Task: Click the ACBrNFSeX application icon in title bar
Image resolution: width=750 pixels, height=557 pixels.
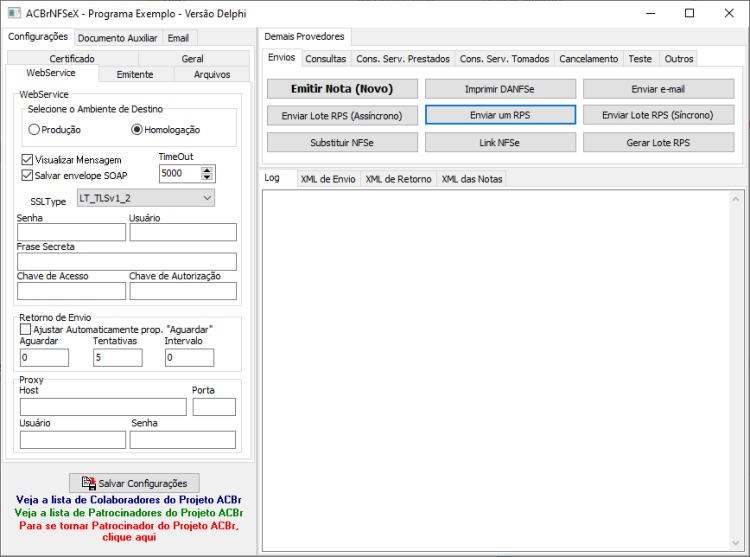Action: click(x=14, y=13)
